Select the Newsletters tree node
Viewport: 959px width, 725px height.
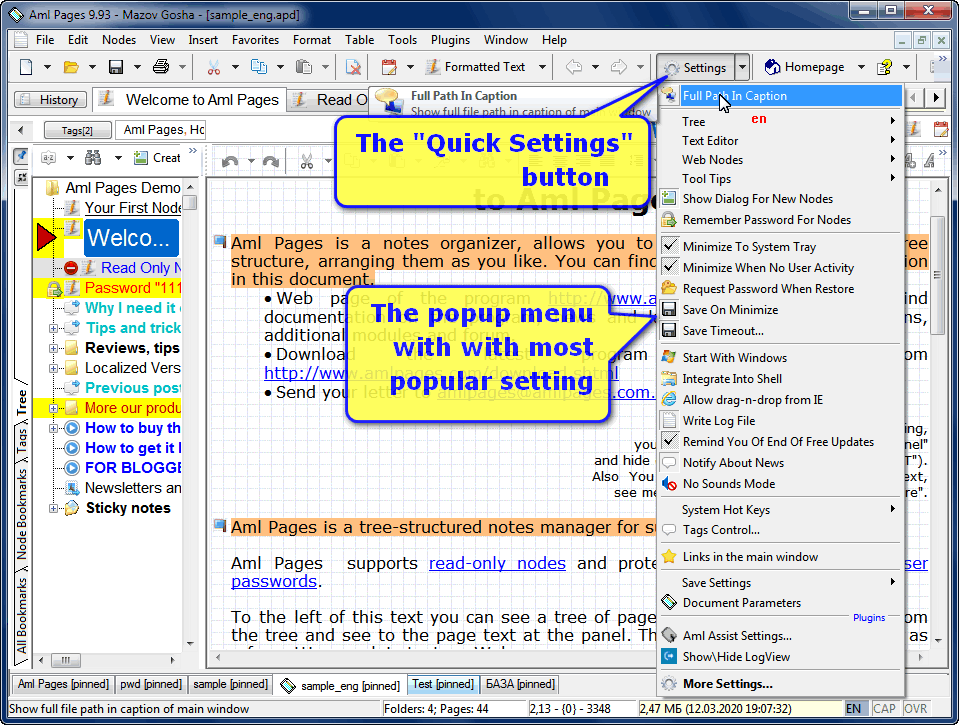133,488
